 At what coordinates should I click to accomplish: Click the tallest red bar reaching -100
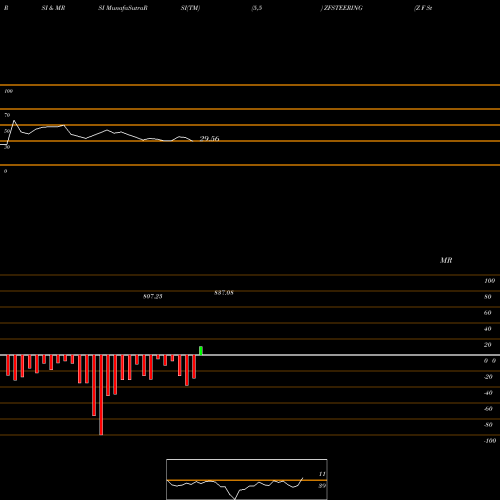tap(101, 395)
